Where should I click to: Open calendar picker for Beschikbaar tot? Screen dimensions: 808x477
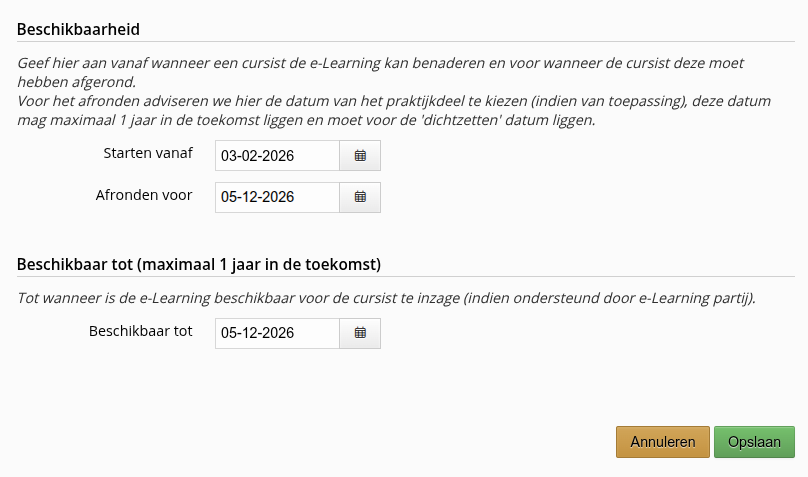360,333
